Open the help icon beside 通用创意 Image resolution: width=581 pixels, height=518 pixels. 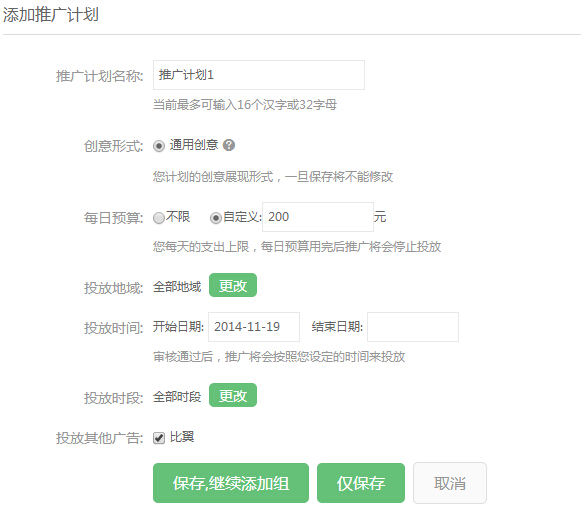coord(229,145)
